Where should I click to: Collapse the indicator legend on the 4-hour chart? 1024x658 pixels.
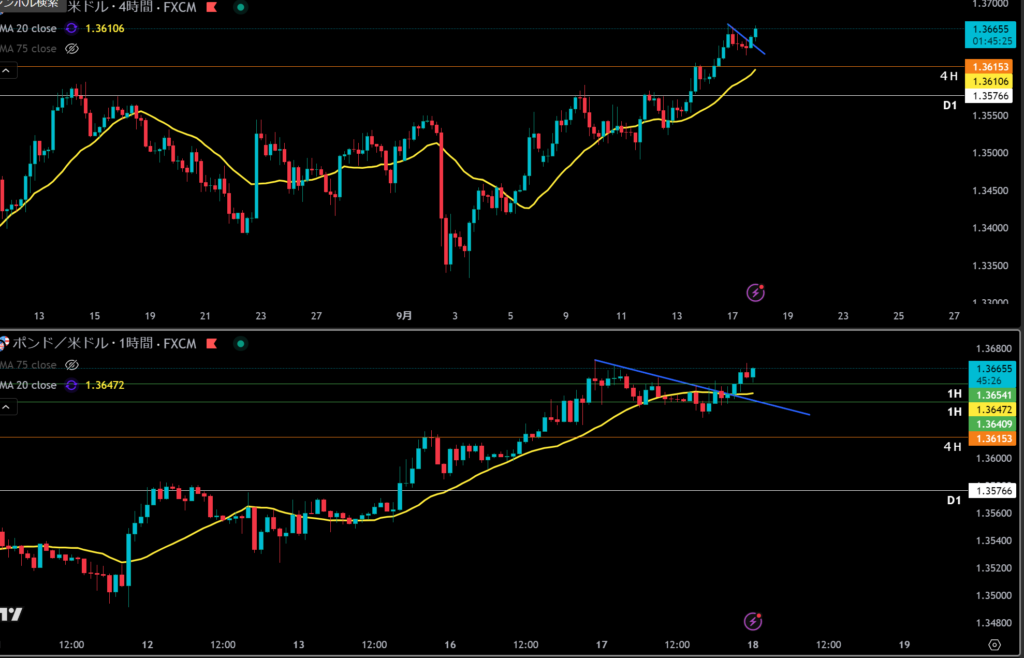7,71
